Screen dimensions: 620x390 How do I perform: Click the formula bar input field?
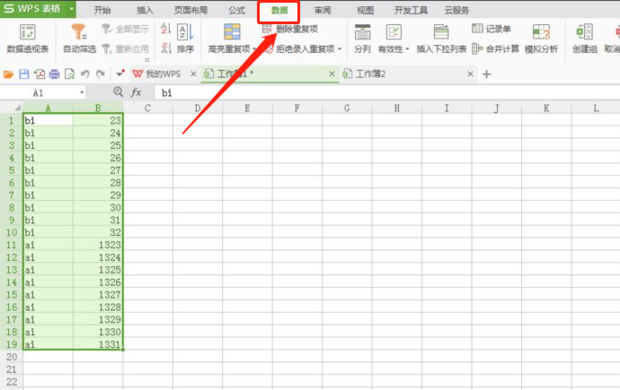click(388, 93)
